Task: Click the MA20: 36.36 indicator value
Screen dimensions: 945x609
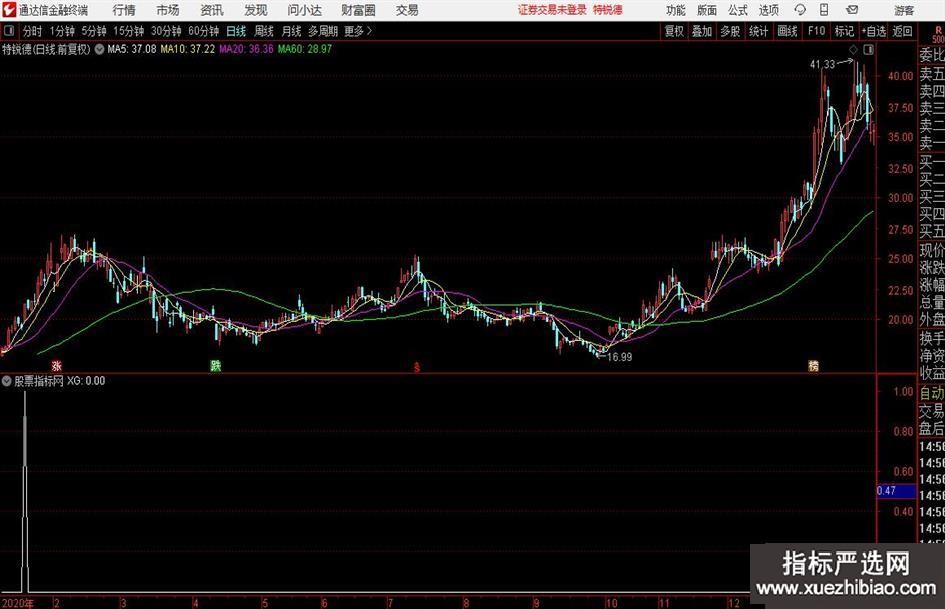Action: 246,49
